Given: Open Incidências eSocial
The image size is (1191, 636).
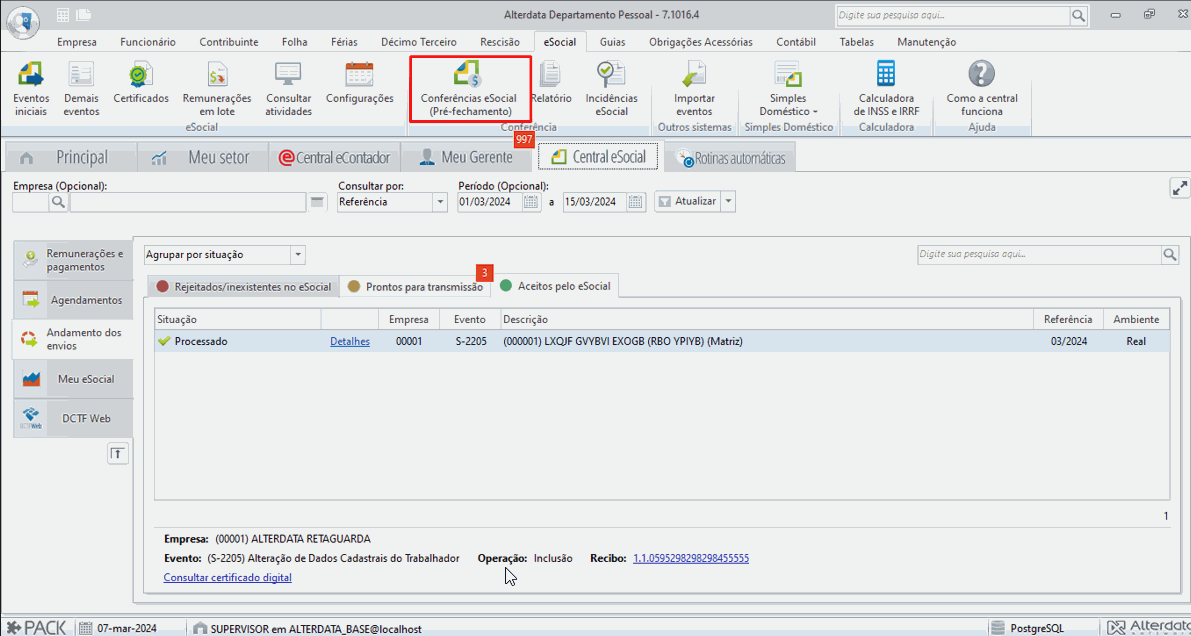Looking at the screenshot, I should coord(611,90).
